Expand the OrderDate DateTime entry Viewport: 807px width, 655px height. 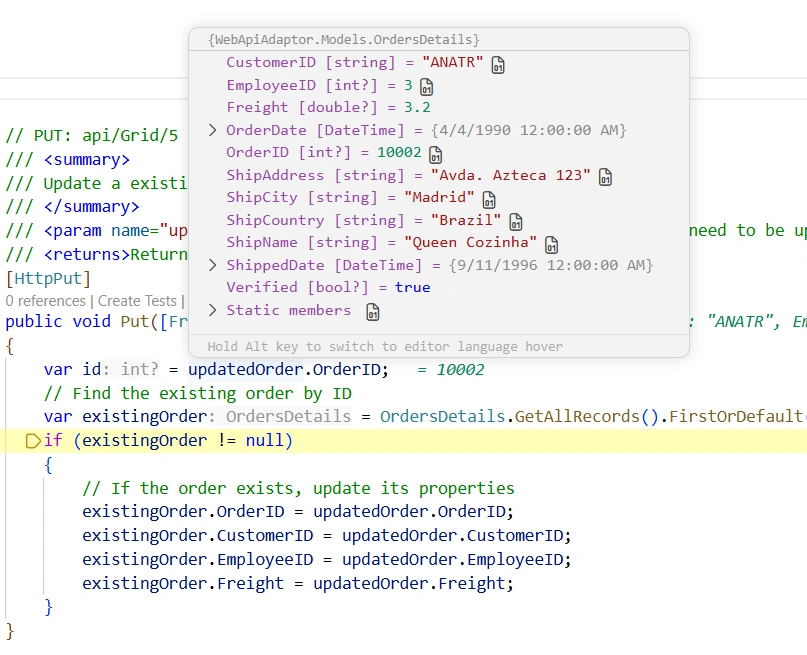[x=213, y=130]
